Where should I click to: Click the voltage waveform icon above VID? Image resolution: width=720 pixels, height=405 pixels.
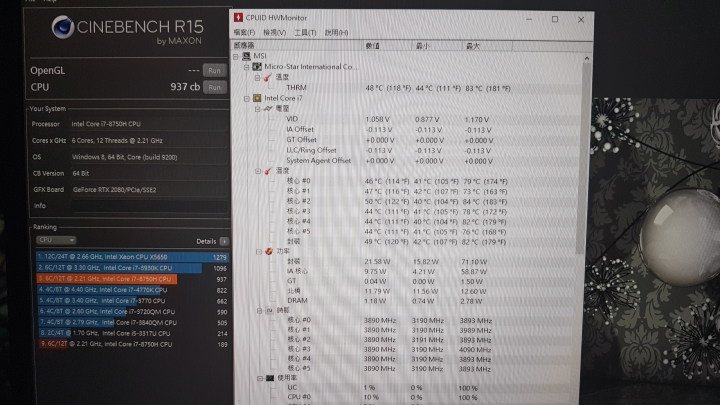268,108
